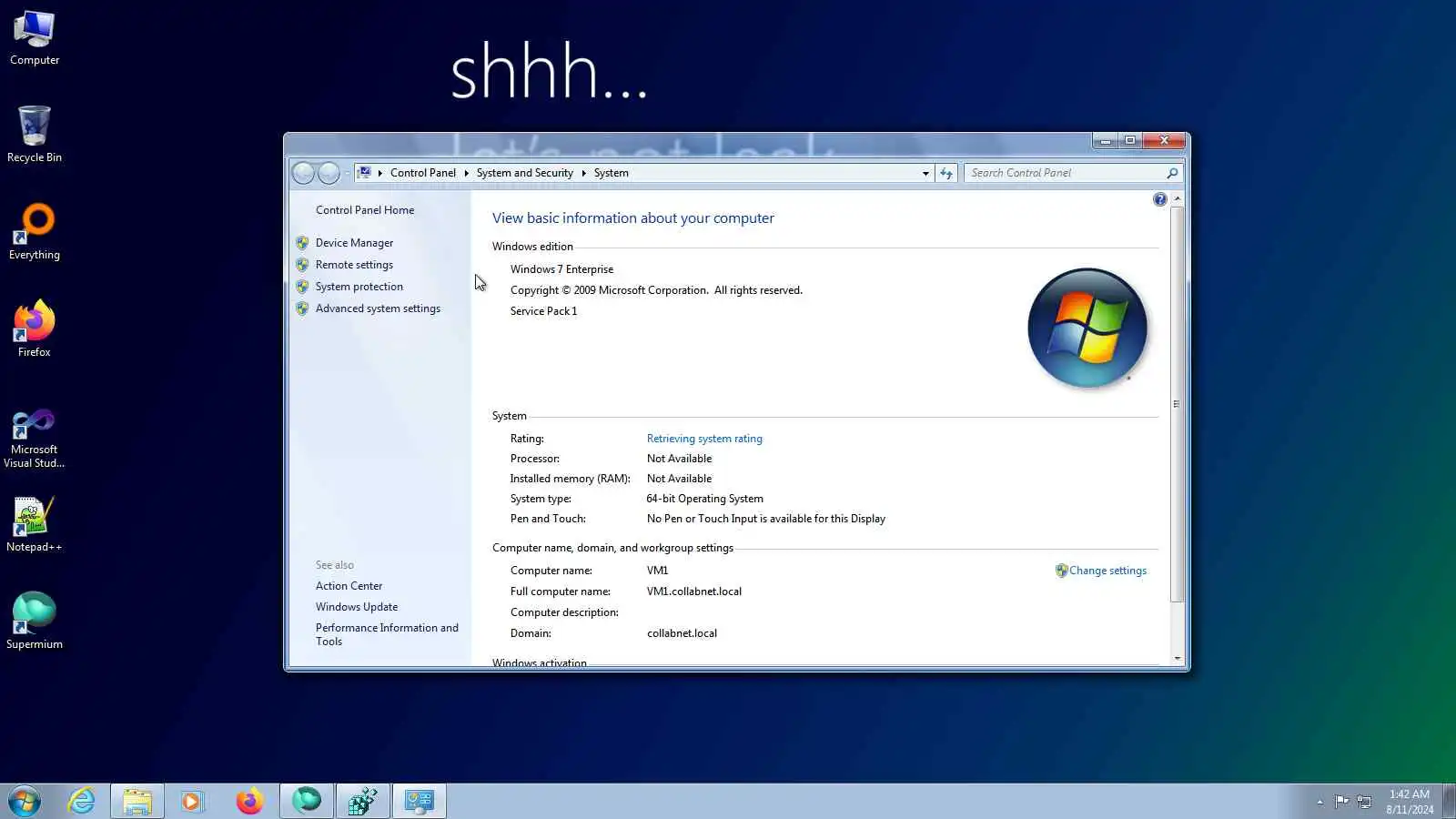Switch to Supermium in the taskbar
Screen dimensions: 1456x819
[307, 802]
